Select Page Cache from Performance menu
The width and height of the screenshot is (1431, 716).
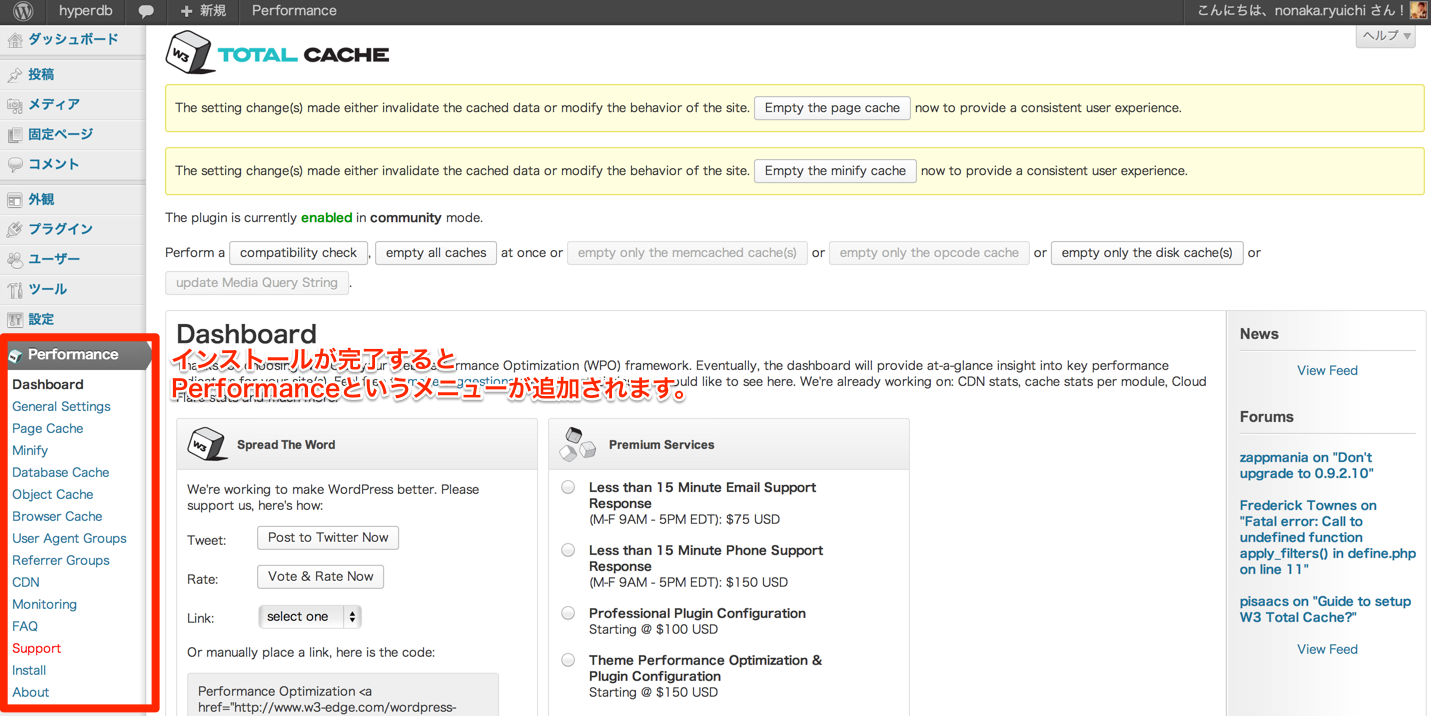tap(47, 428)
